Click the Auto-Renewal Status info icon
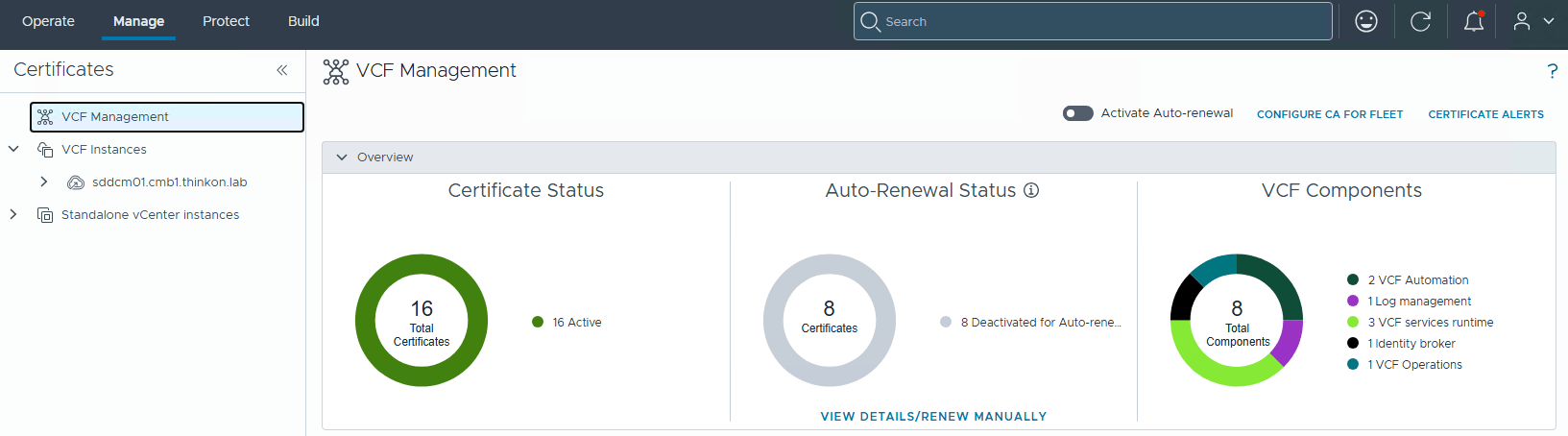This screenshot has height=436, width=1568. (1031, 190)
